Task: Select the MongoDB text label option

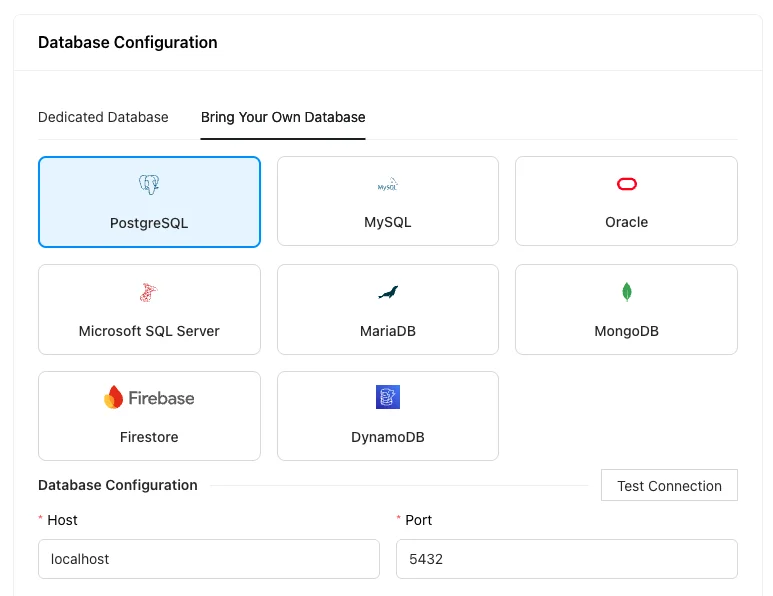Action: 626,331
